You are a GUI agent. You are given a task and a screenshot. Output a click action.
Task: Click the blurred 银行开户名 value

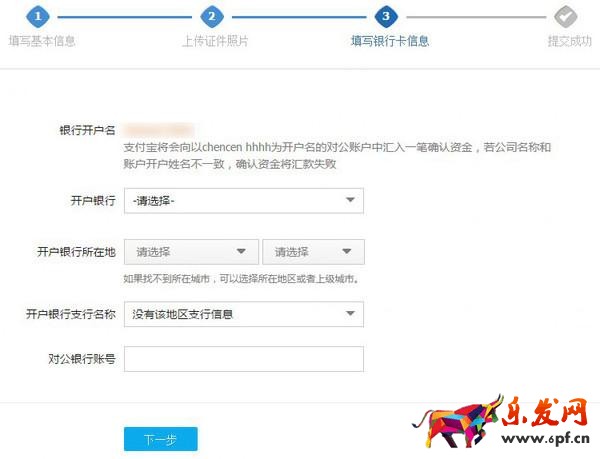158,130
